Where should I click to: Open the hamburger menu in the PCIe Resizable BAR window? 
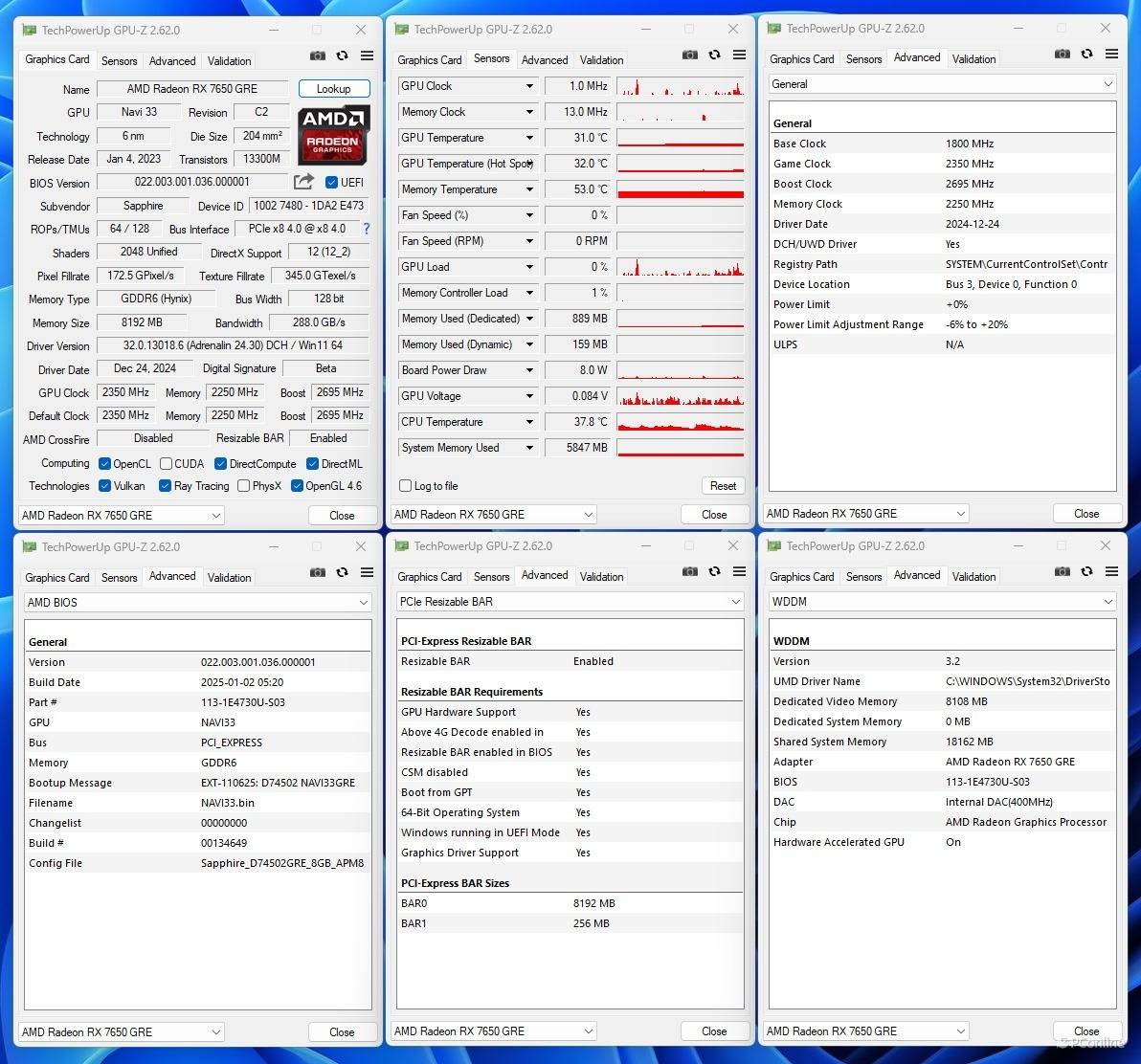tap(739, 572)
